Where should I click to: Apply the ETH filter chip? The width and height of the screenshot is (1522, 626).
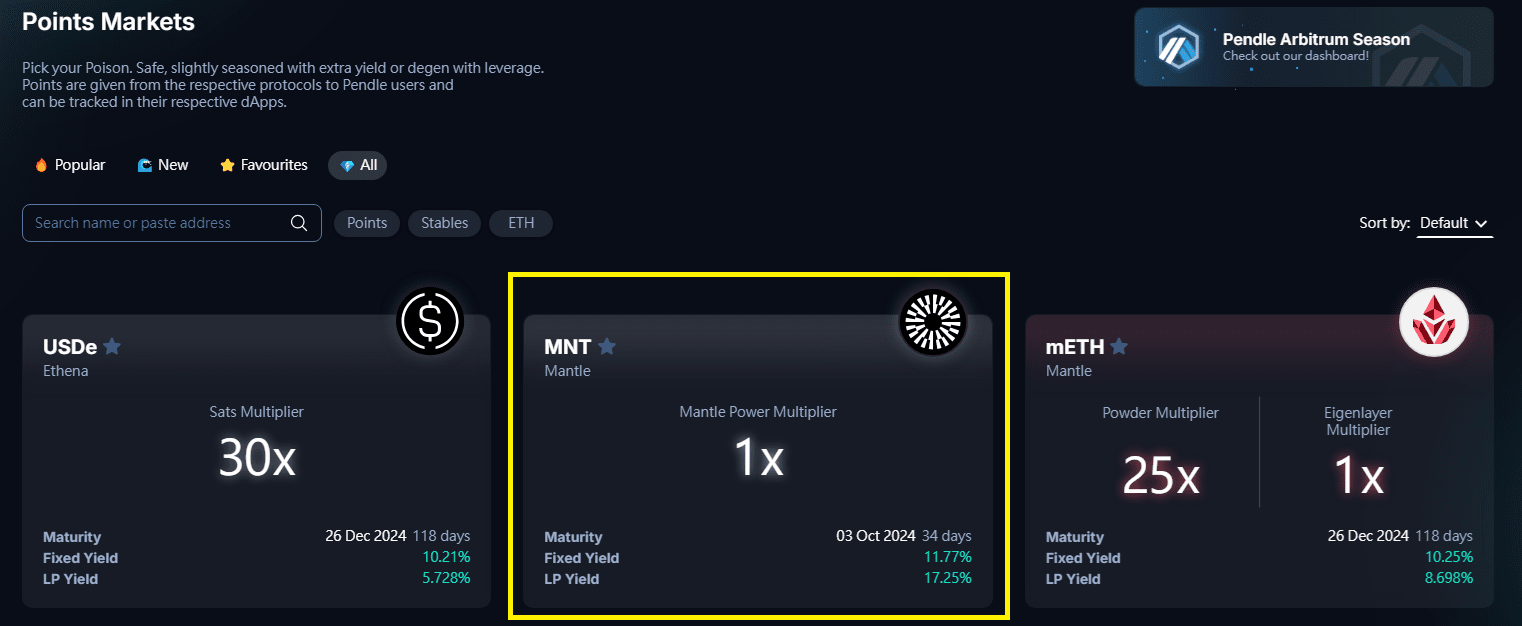coord(521,223)
